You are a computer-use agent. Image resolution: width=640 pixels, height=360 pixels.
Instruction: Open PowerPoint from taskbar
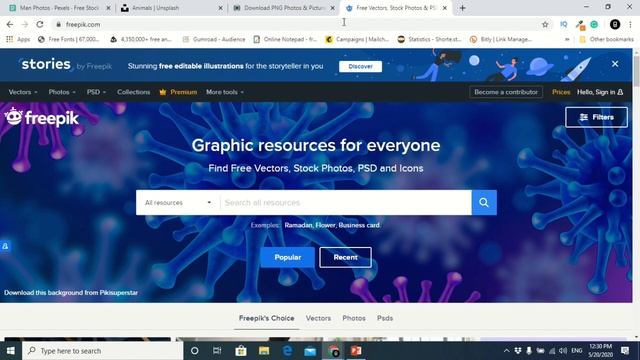coord(356,351)
